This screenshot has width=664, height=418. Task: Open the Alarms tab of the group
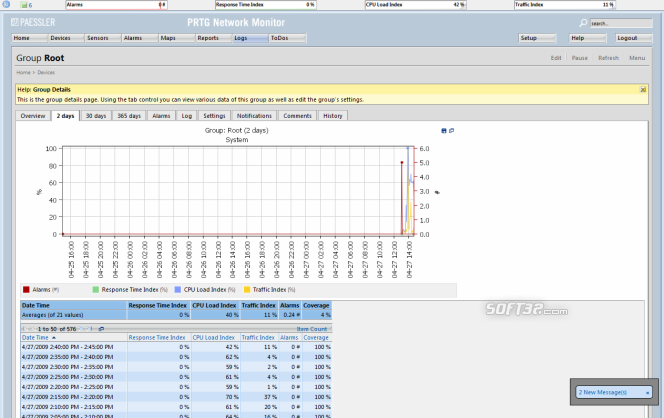[x=161, y=116]
